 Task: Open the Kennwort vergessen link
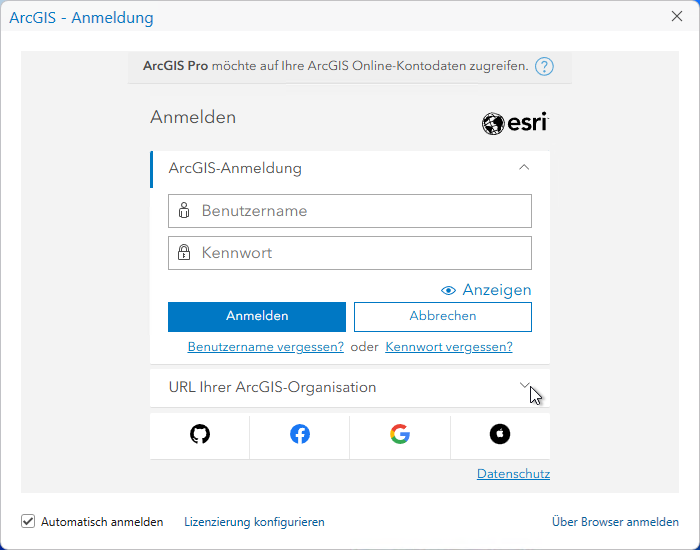pyautogui.click(x=449, y=347)
